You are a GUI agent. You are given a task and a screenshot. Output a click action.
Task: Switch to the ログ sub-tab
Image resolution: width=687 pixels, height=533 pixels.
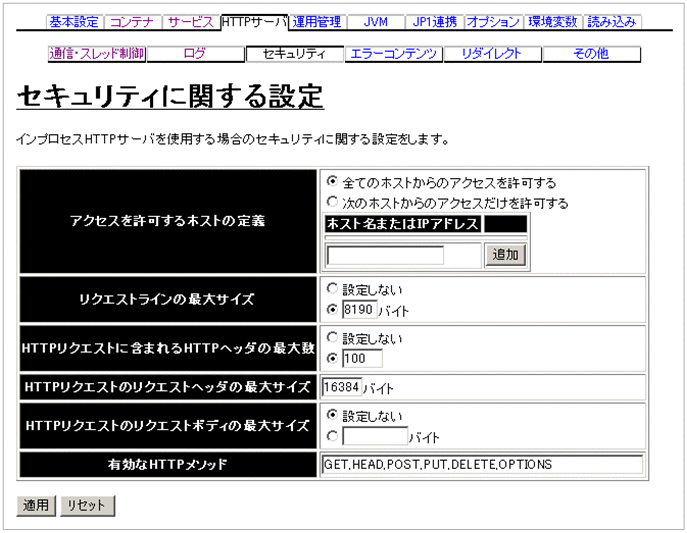click(x=195, y=54)
